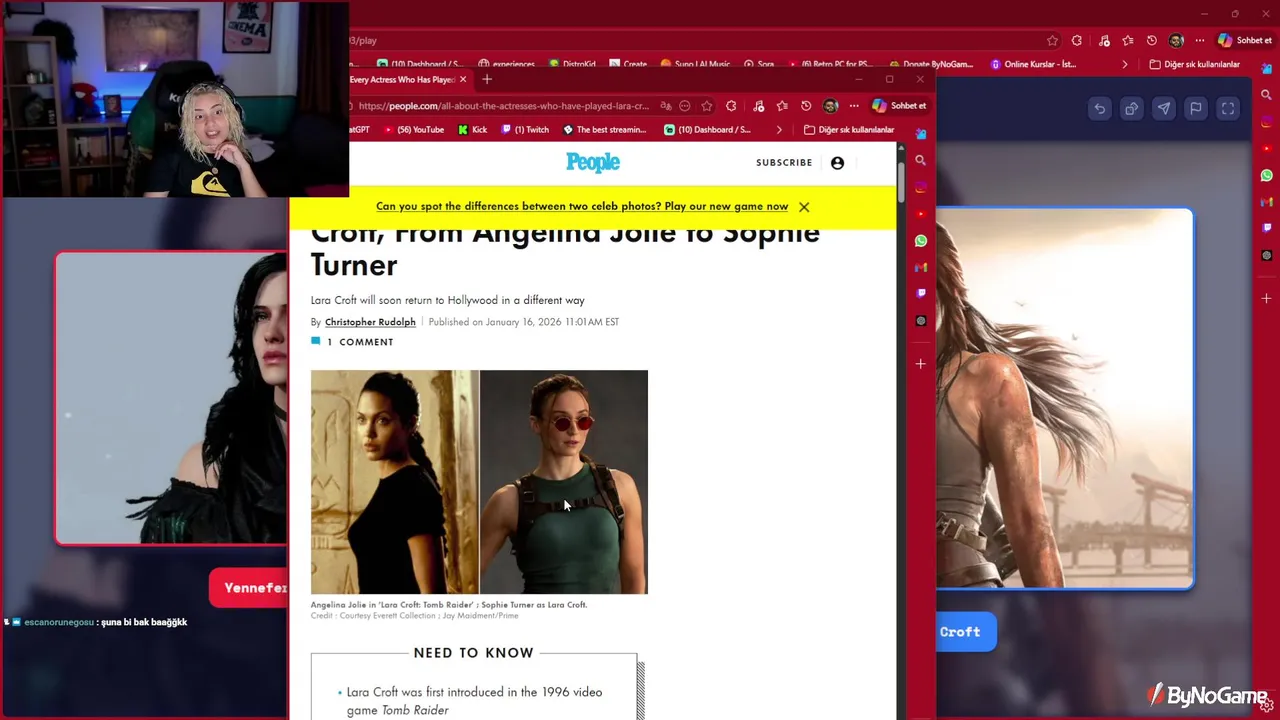Screen dimensions: 1280x720
Task: Open YouTube in the back window sidebar
Action: [x=1267, y=149]
